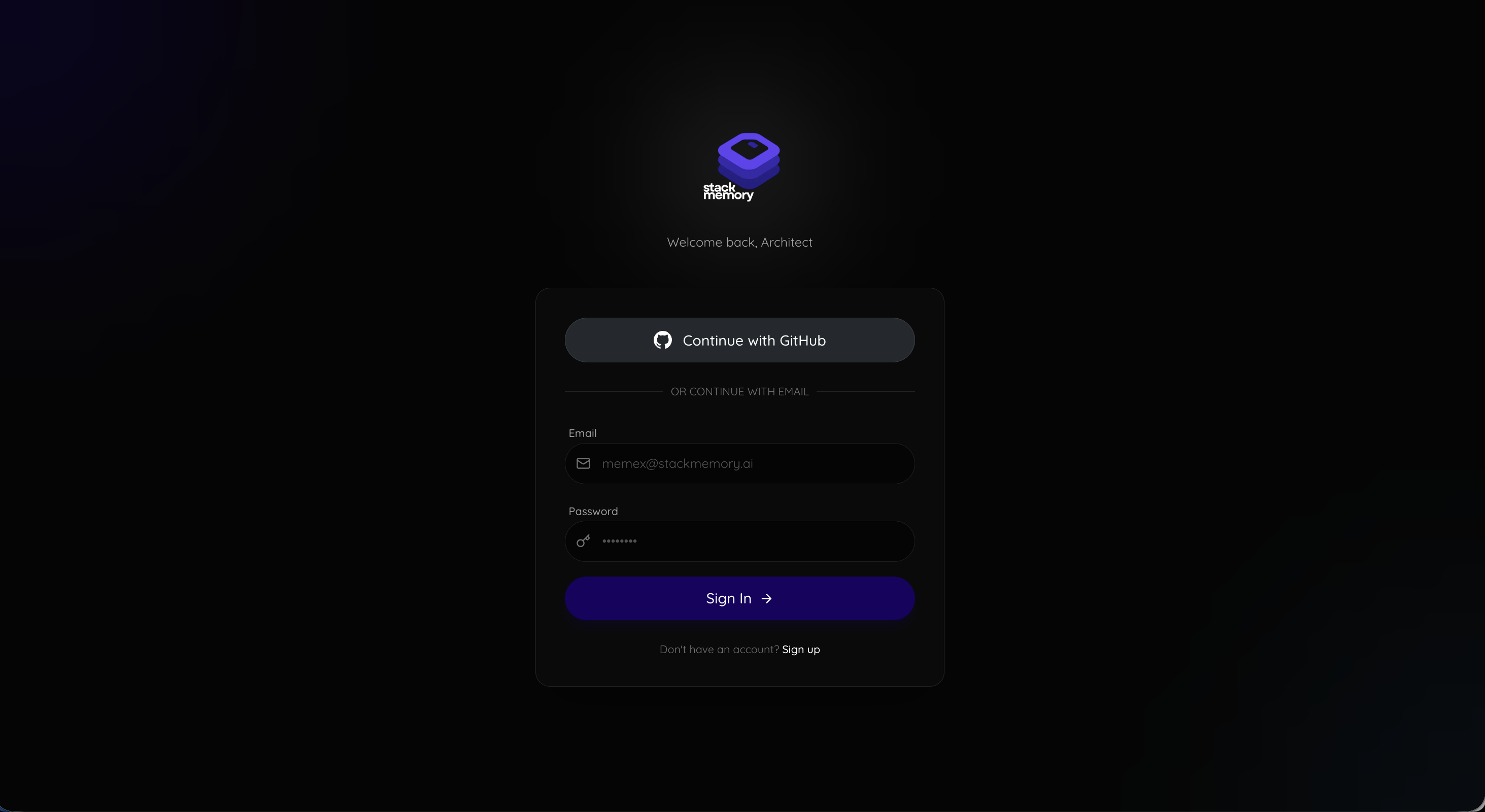Click the words Sign In on purple button
This screenshot has height=812, width=1485.
tap(729, 599)
